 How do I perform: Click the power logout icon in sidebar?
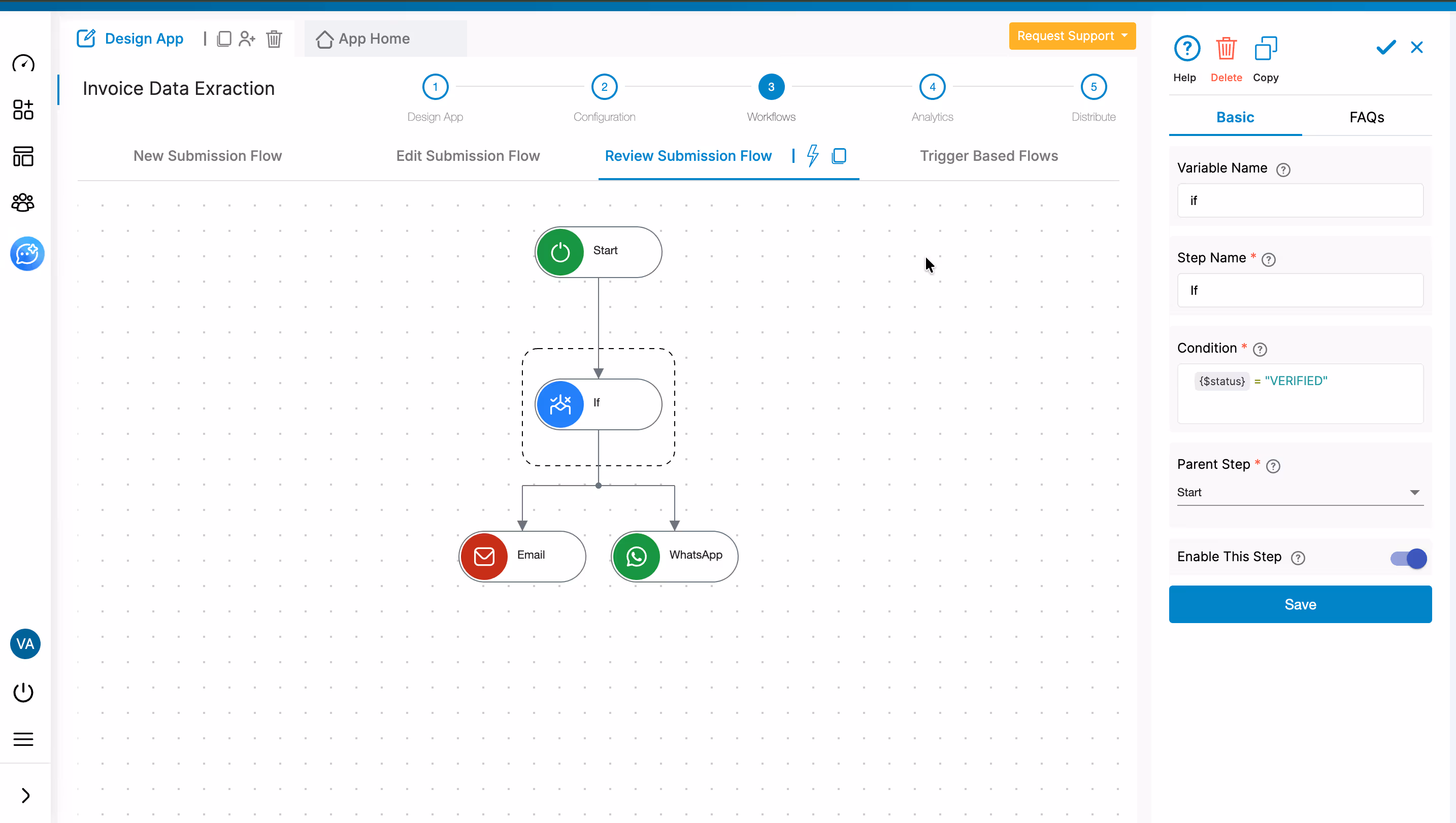point(23,693)
